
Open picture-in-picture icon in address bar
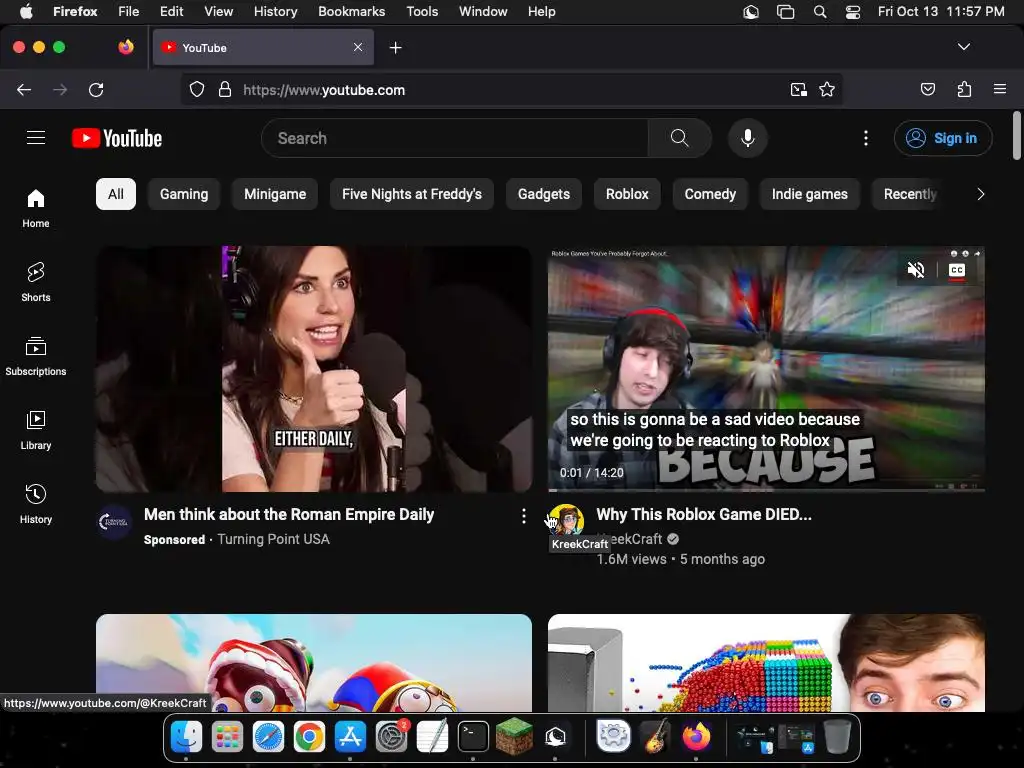click(798, 89)
